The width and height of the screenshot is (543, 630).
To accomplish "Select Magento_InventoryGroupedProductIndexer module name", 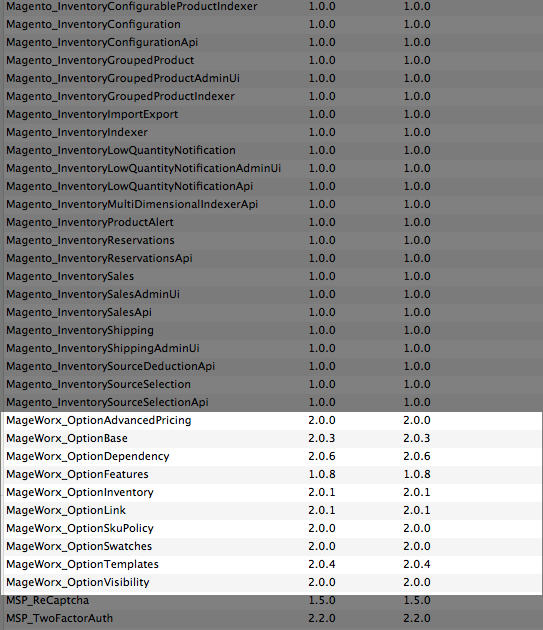I will [120, 97].
